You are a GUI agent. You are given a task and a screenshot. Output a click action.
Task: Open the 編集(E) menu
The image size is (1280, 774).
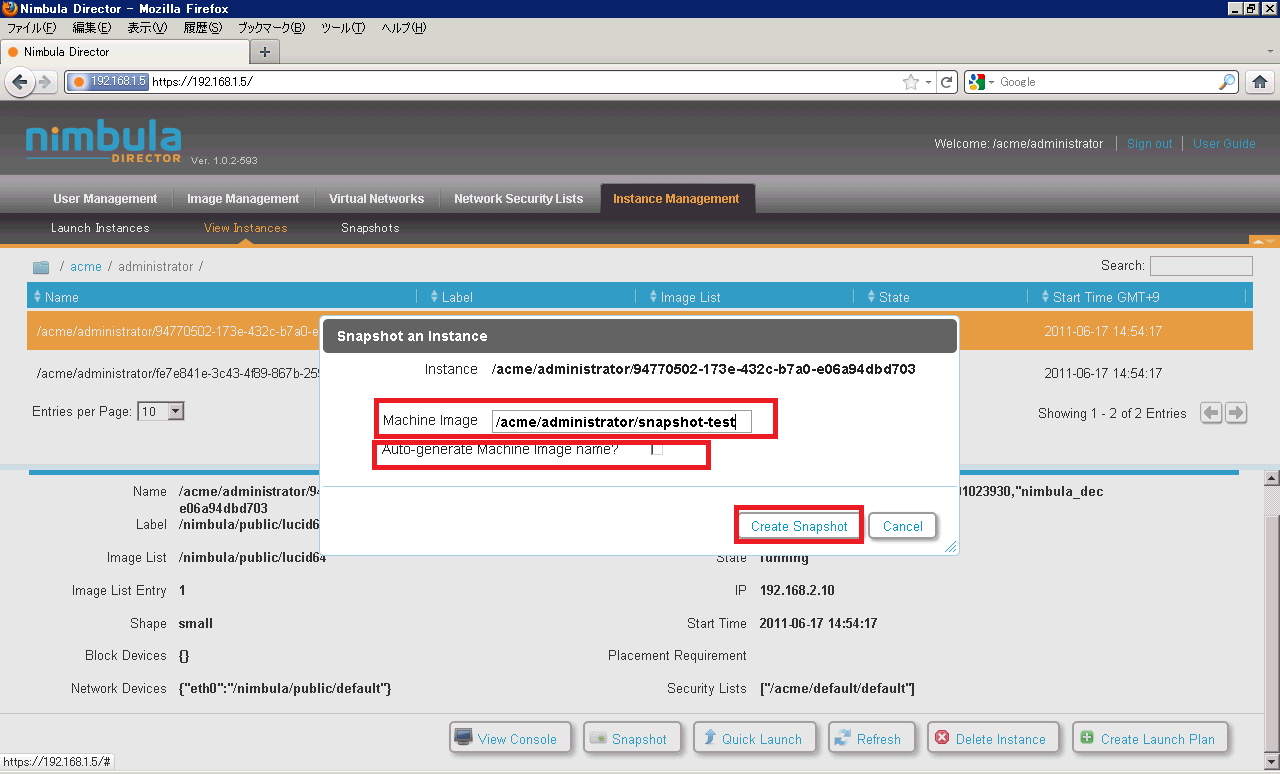92,28
